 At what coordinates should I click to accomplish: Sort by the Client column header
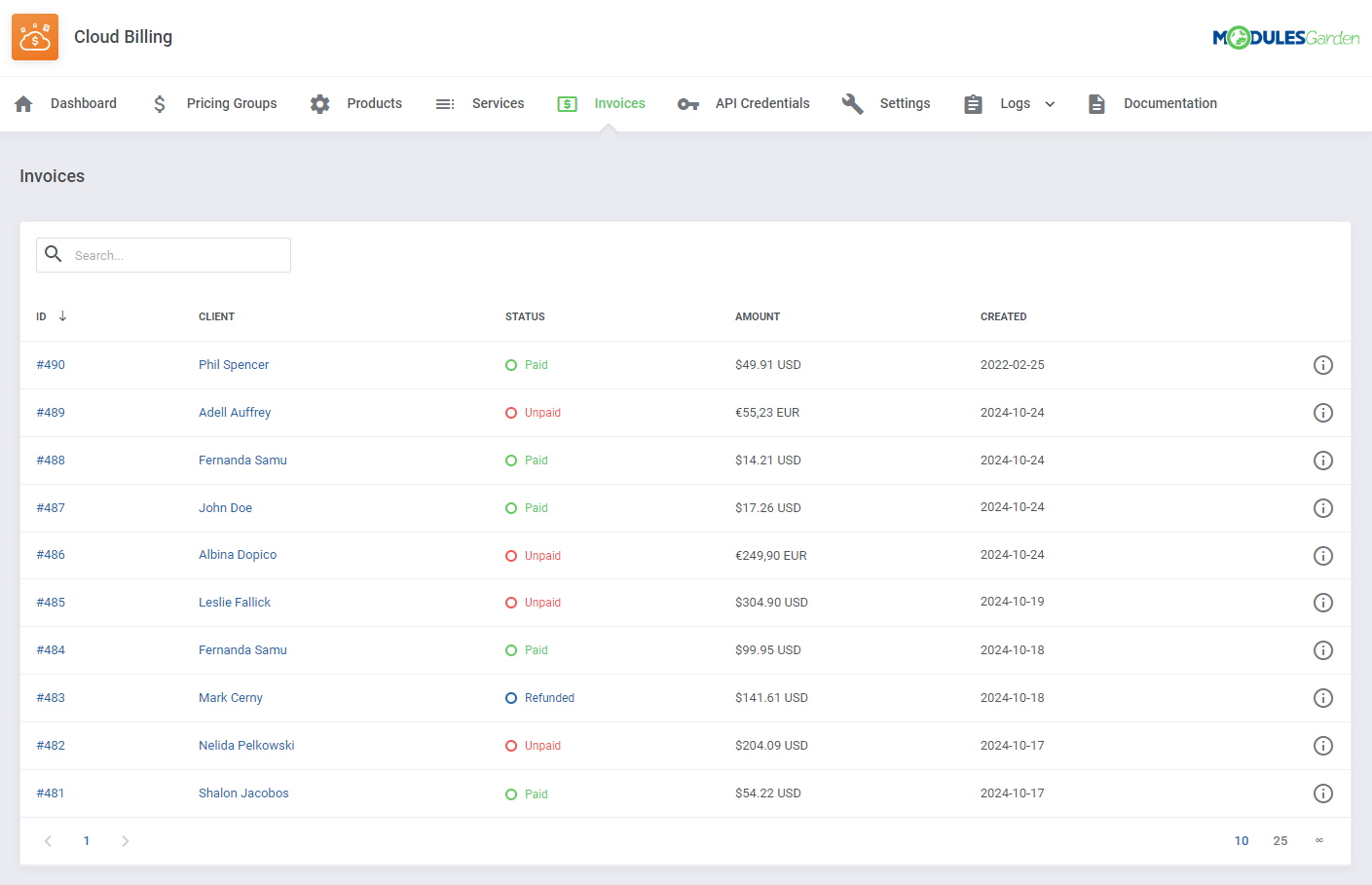coord(216,316)
